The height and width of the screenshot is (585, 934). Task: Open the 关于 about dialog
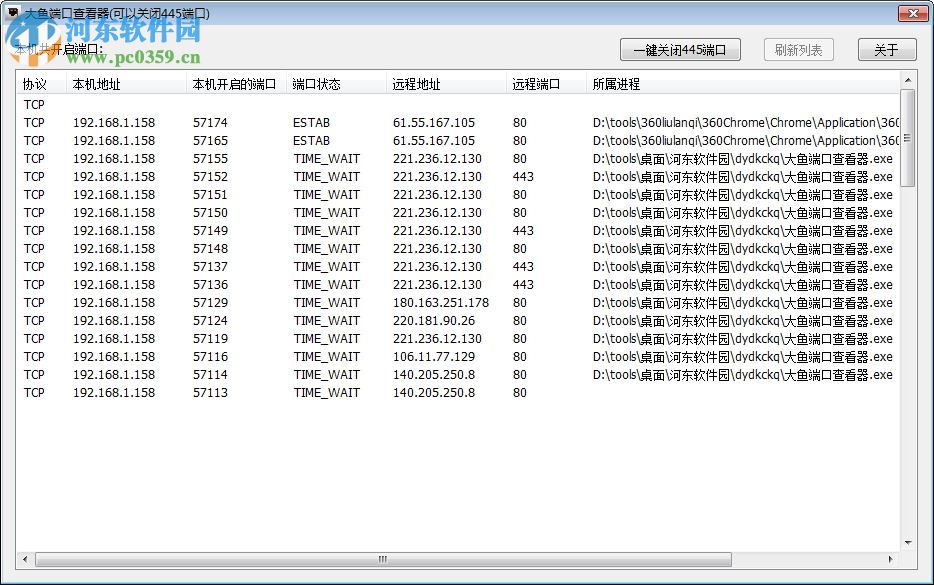(886, 49)
